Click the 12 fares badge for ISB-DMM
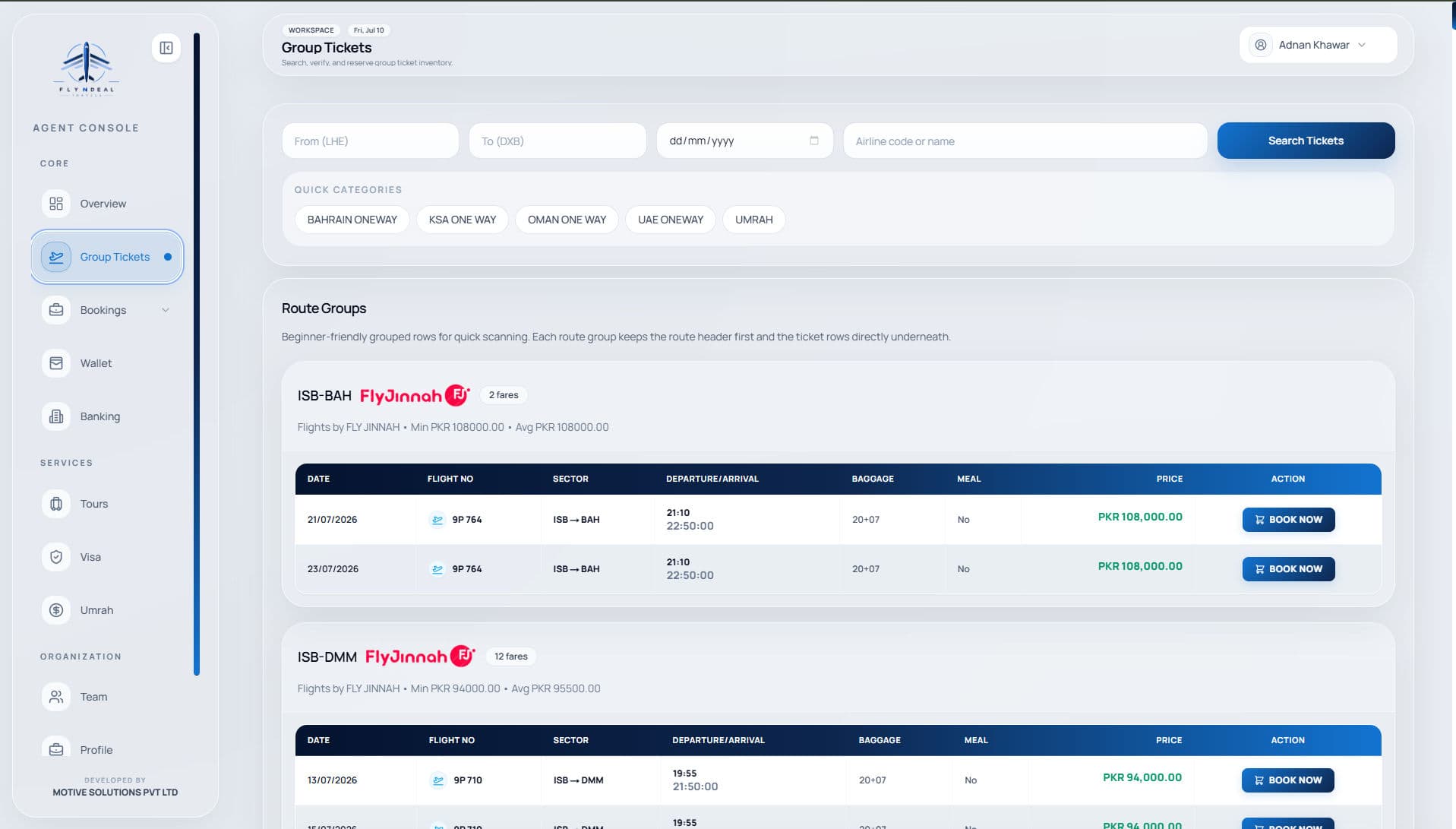Image resolution: width=1456 pixels, height=829 pixels. (511, 657)
